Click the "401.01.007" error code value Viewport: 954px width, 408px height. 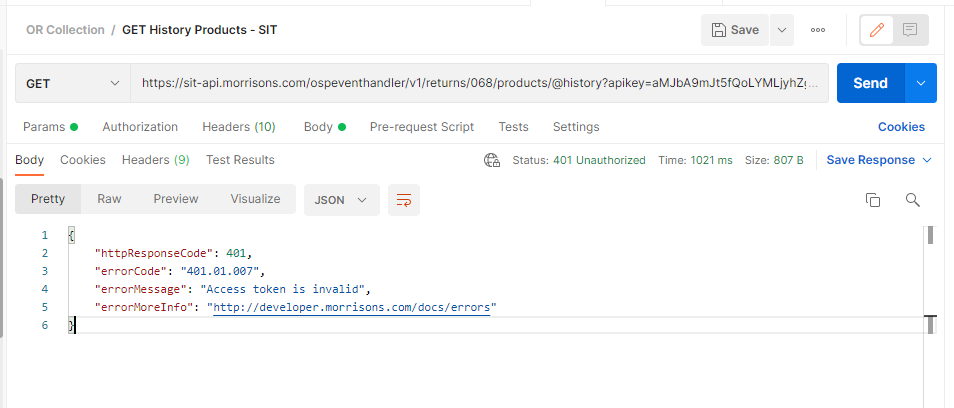(x=220, y=271)
